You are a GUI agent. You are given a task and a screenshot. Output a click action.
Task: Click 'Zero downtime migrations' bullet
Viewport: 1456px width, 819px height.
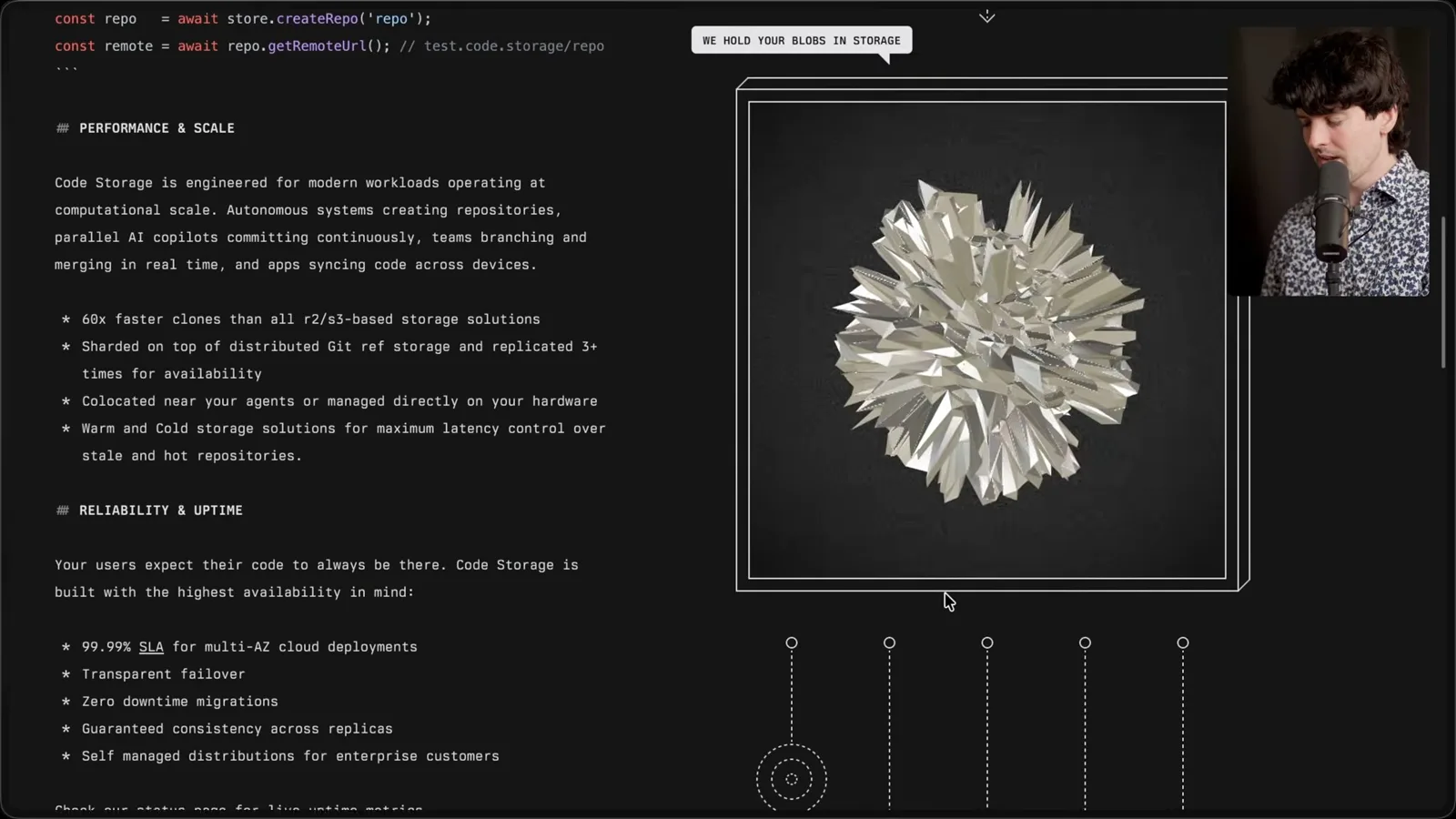coord(180,702)
